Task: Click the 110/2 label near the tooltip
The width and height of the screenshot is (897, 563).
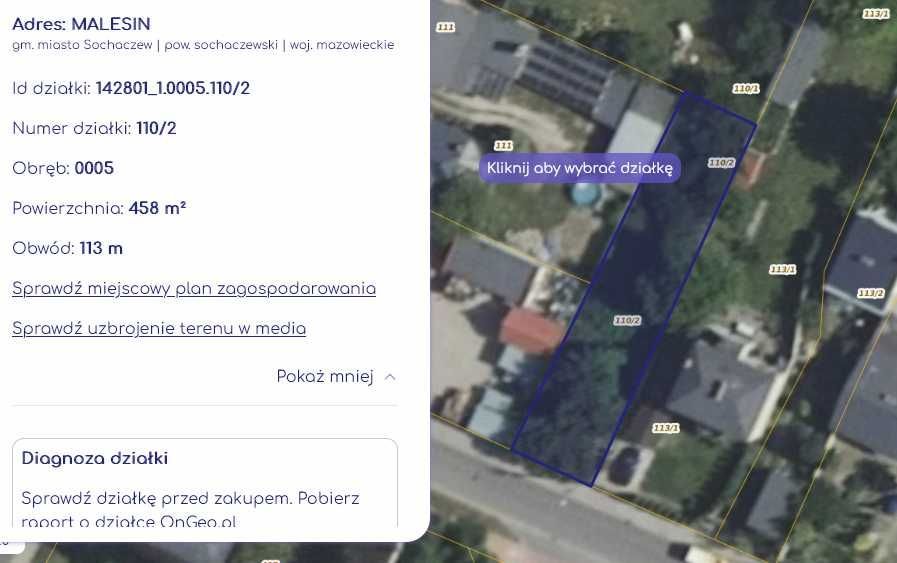Action: [721, 163]
